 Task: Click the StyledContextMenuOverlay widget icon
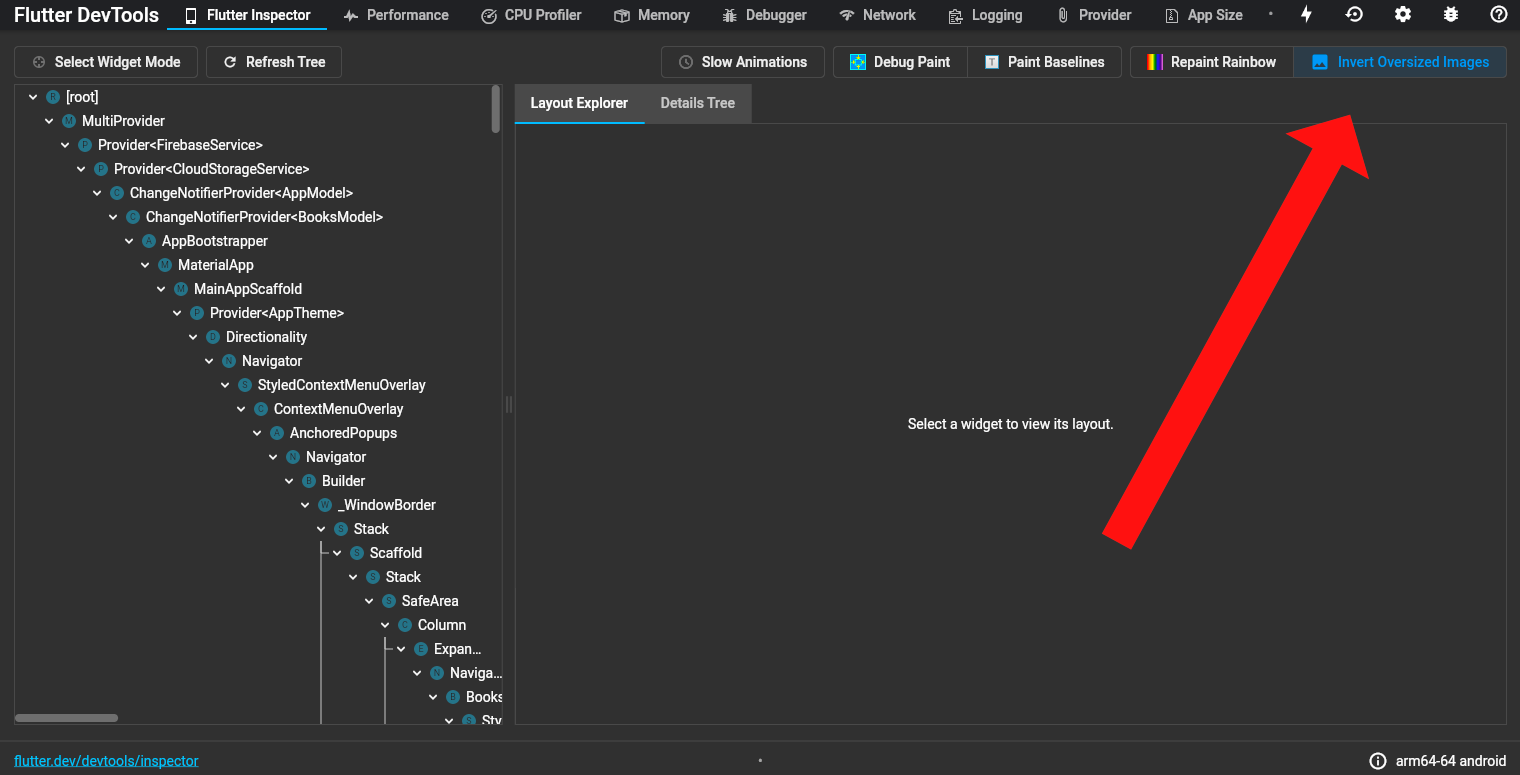[x=245, y=385]
